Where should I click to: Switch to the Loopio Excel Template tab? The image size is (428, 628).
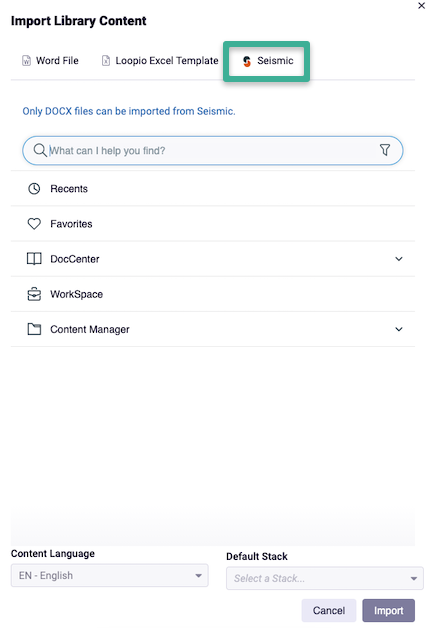(x=160, y=60)
